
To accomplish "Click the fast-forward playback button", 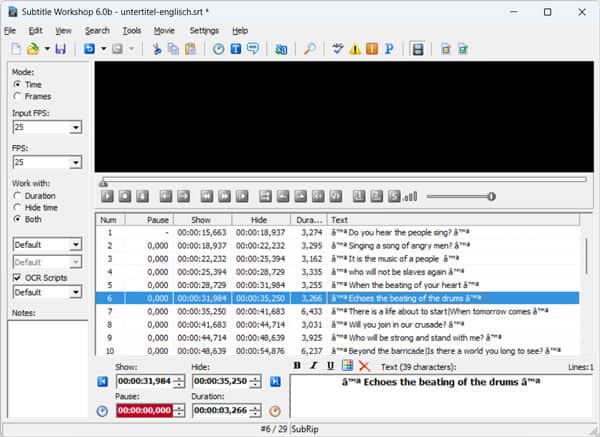I will pos(224,196).
